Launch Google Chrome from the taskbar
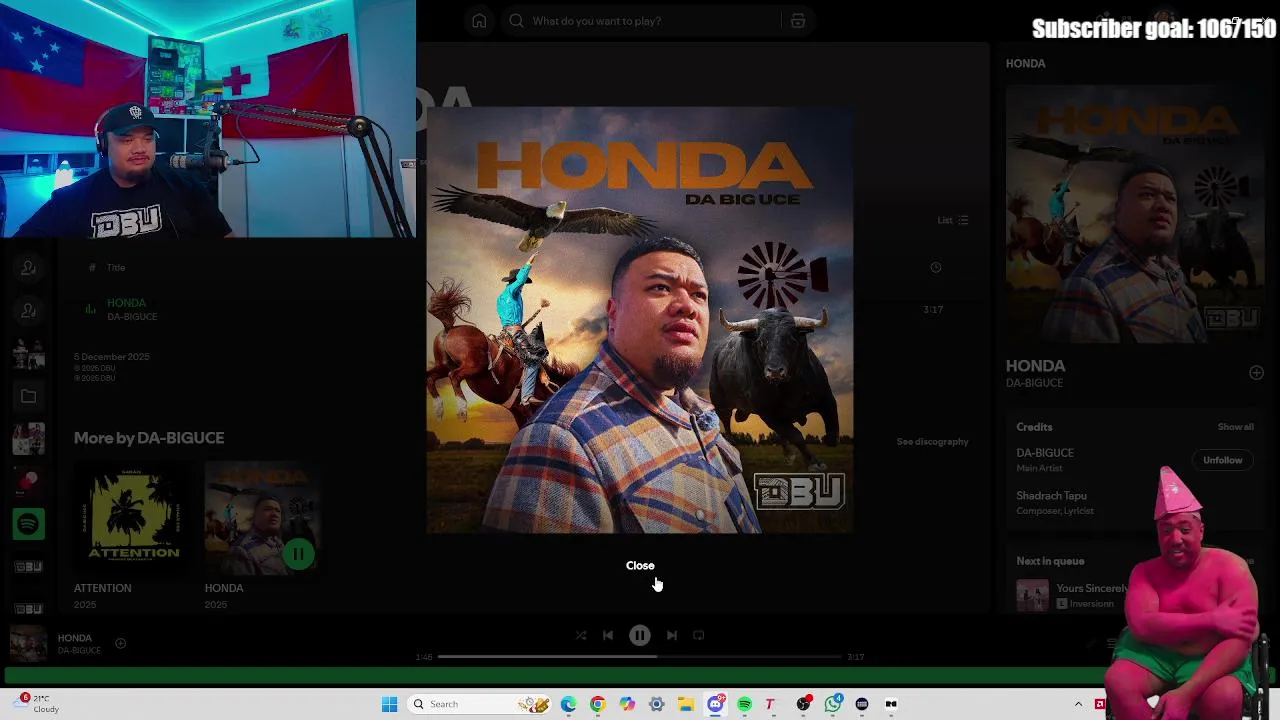This screenshot has width=1280, height=720. click(x=597, y=704)
